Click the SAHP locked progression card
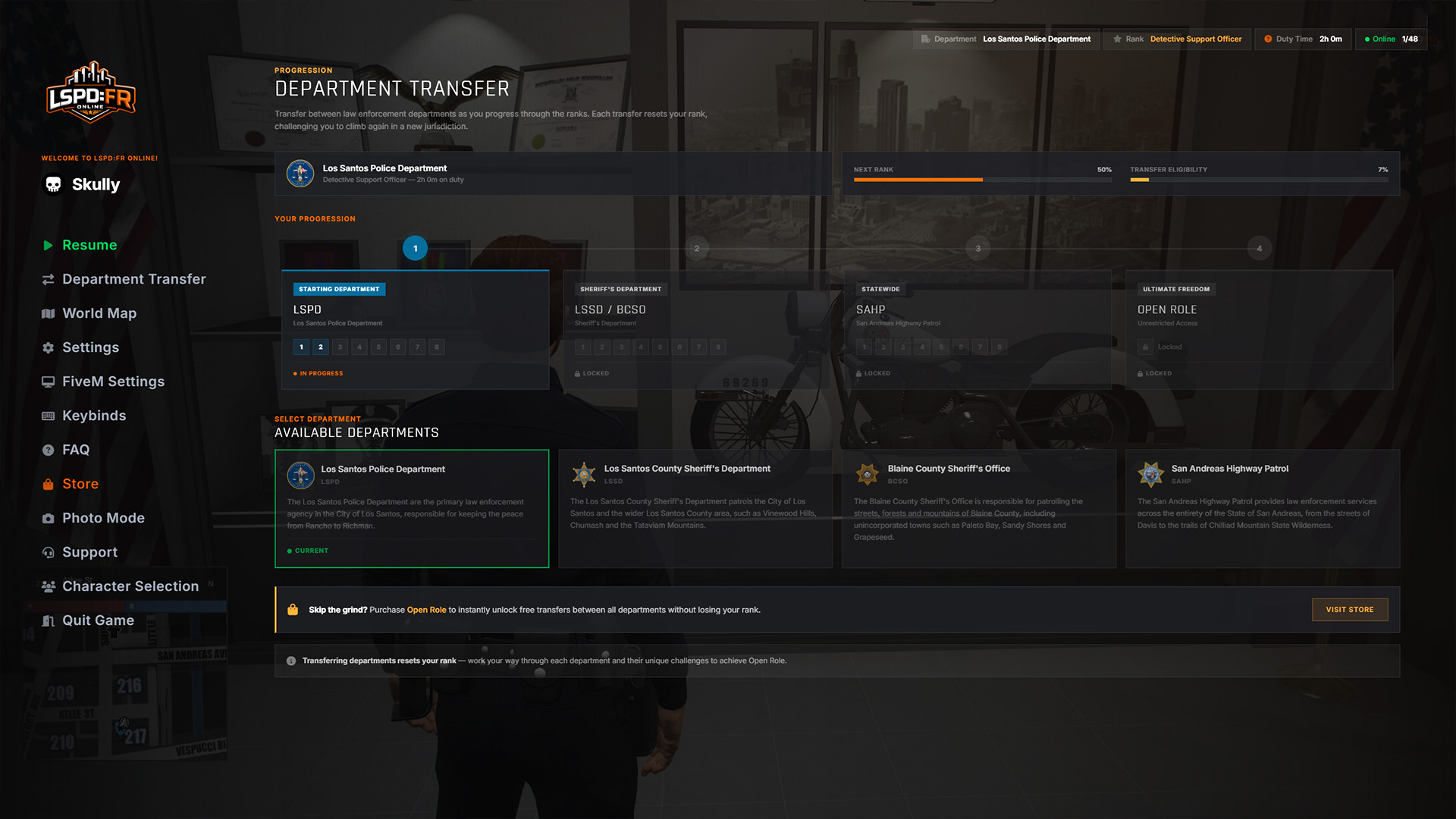 978,330
